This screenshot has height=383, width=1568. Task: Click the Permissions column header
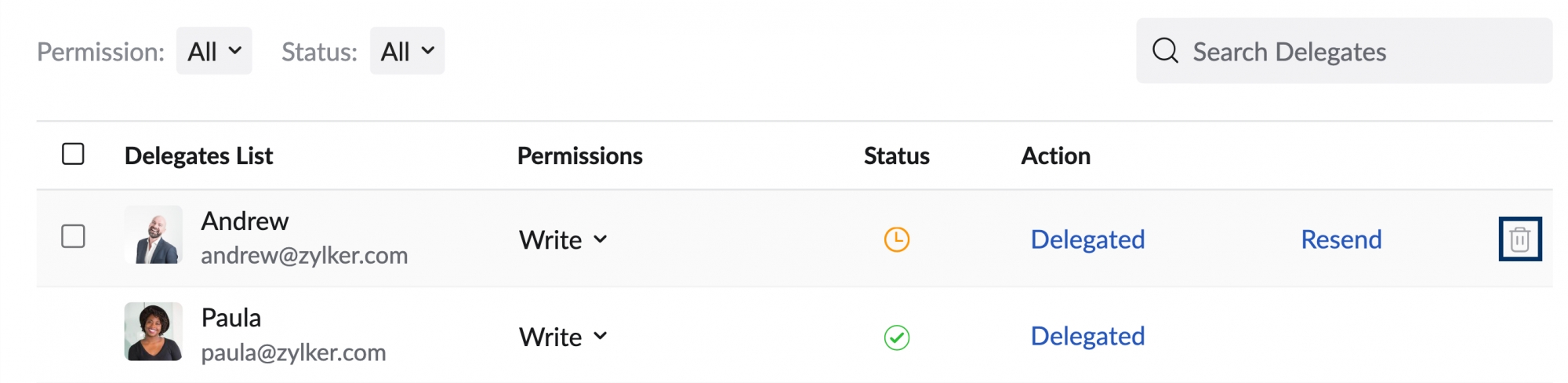point(579,155)
